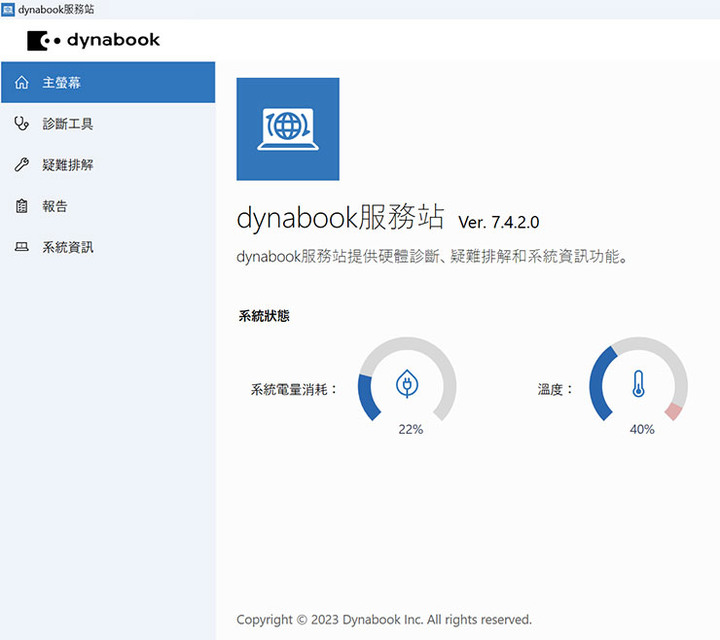Click the Copyright 2023 Dynabook Inc. footer
Image resolution: width=720 pixels, height=640 pixels.
pyautogui.click(x=384, y=620)
